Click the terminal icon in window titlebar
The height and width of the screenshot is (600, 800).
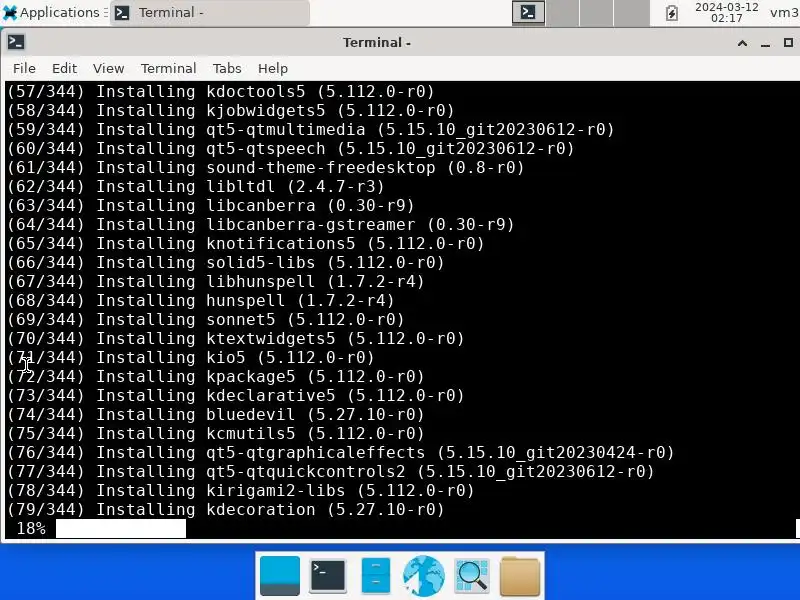point(16,42)
